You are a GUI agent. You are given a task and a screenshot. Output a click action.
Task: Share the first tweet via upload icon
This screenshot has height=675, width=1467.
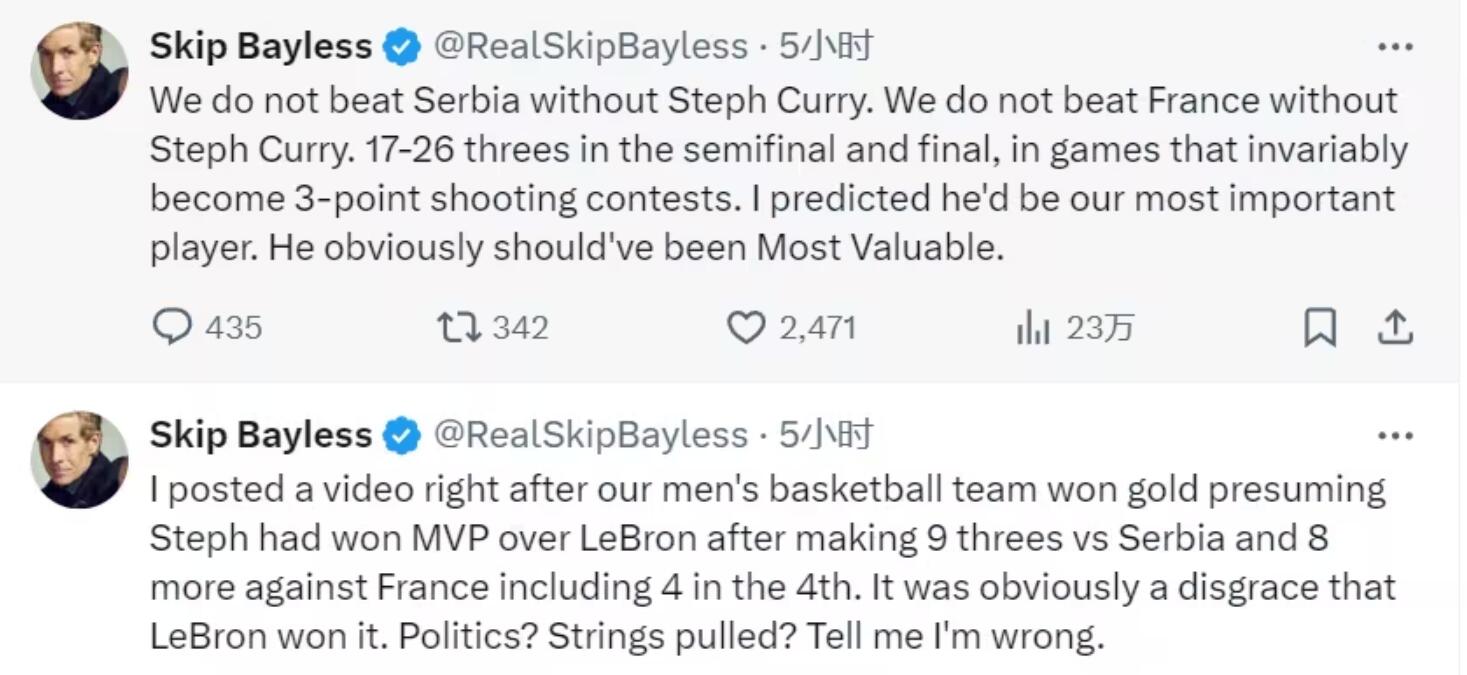(1394, 328)
